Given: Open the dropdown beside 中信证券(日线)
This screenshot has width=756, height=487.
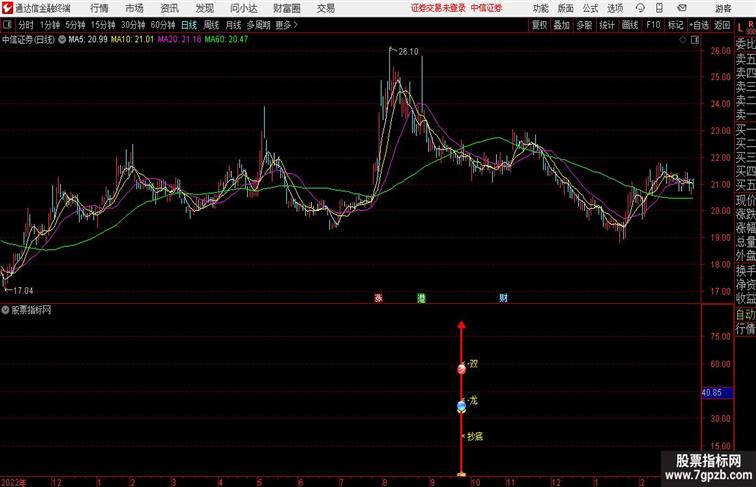Looking at the screenshot, I should coord(62,40).
